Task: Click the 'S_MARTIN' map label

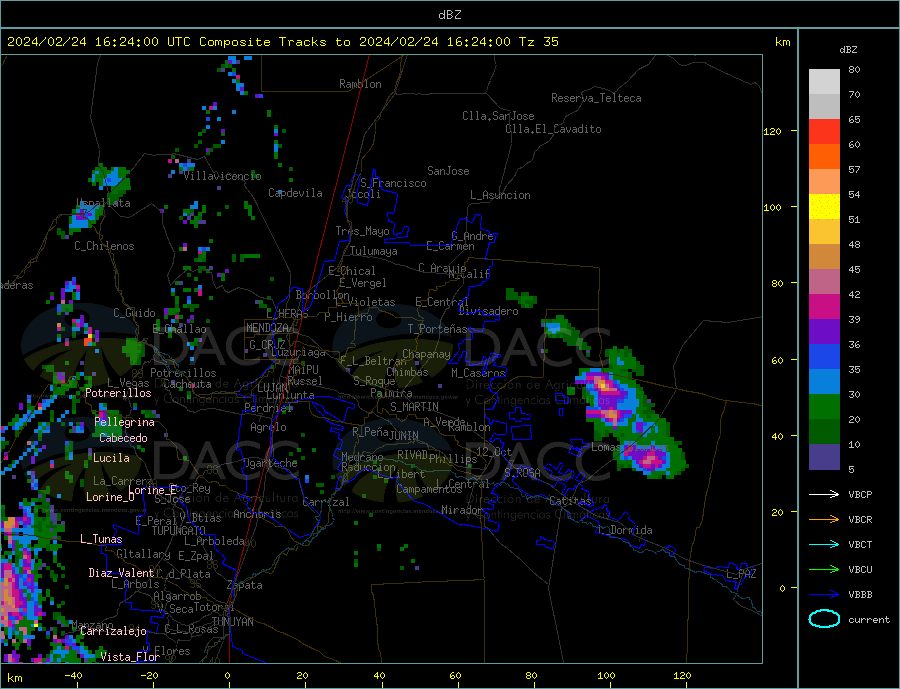Action: point(414,407)
